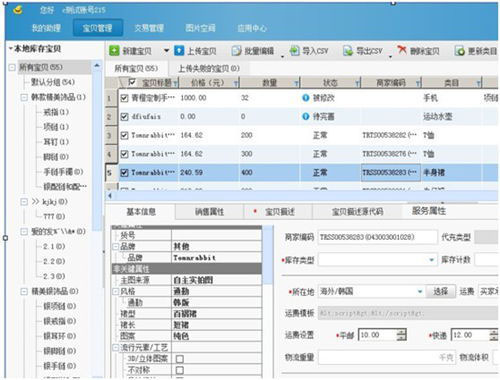Image resolution: width=500 pixels, height=380 pixels.
Task: Click the 上传宝贝 upload icon
Action: pos(179,51)
